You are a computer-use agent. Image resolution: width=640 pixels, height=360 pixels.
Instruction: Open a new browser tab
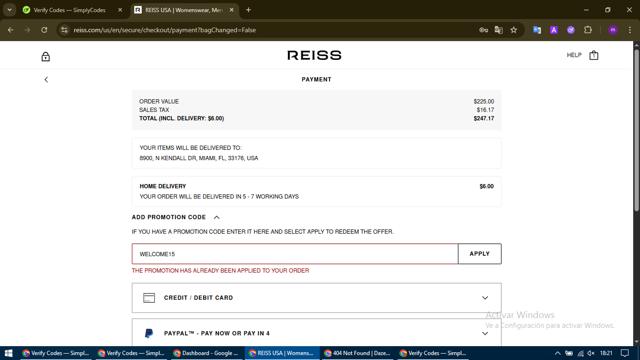(248, 10)
